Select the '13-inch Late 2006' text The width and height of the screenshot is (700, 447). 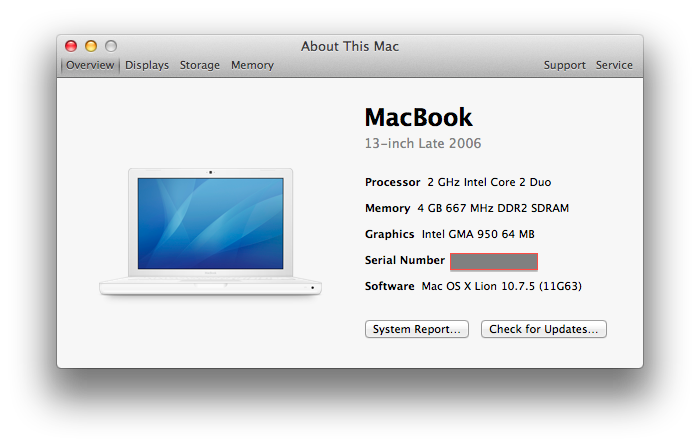[x=423, y=143]
